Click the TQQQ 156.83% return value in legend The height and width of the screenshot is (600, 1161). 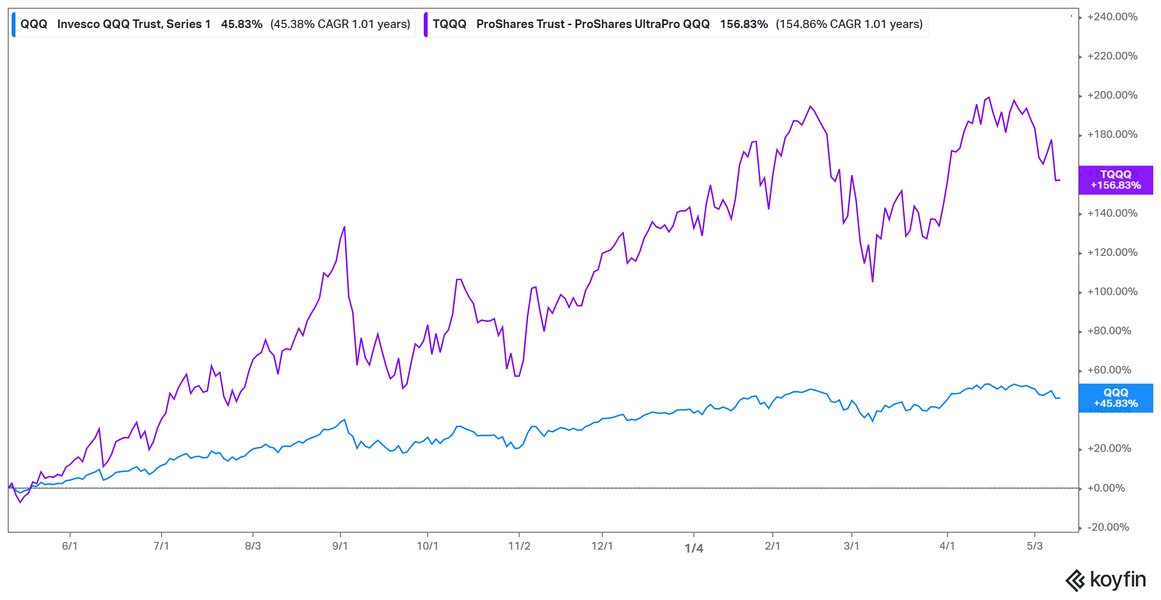[744, 24]
